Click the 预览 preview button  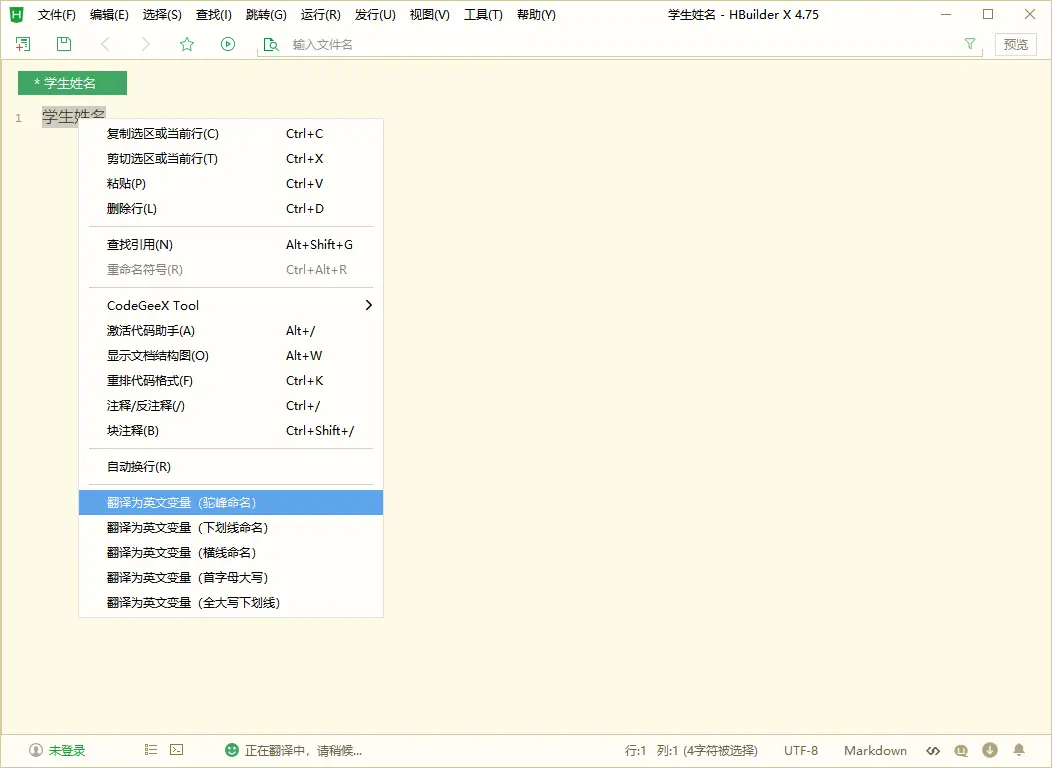click(x=1015, y=44)
